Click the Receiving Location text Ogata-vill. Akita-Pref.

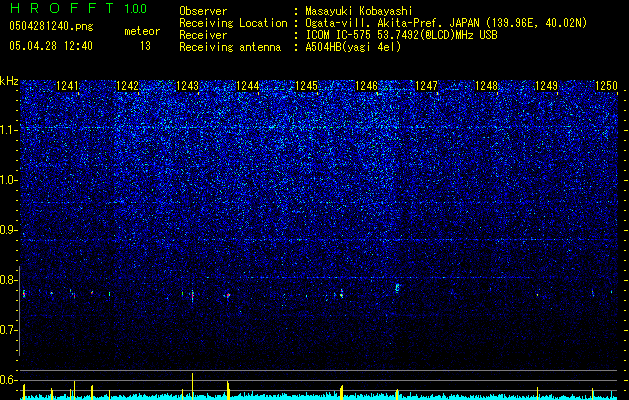click(x=373, y=23)
